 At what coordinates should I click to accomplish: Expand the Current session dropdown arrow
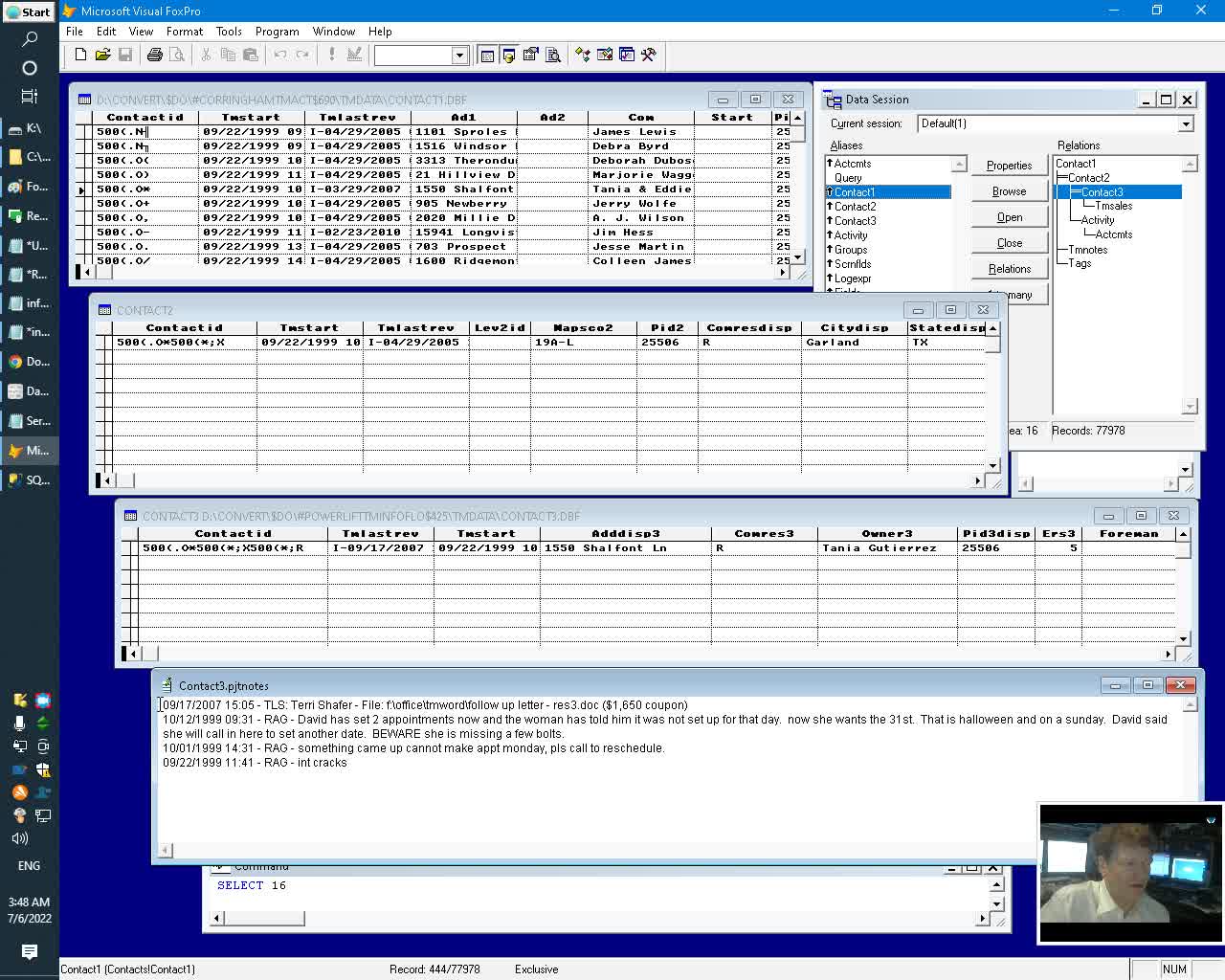[1186, 123]
